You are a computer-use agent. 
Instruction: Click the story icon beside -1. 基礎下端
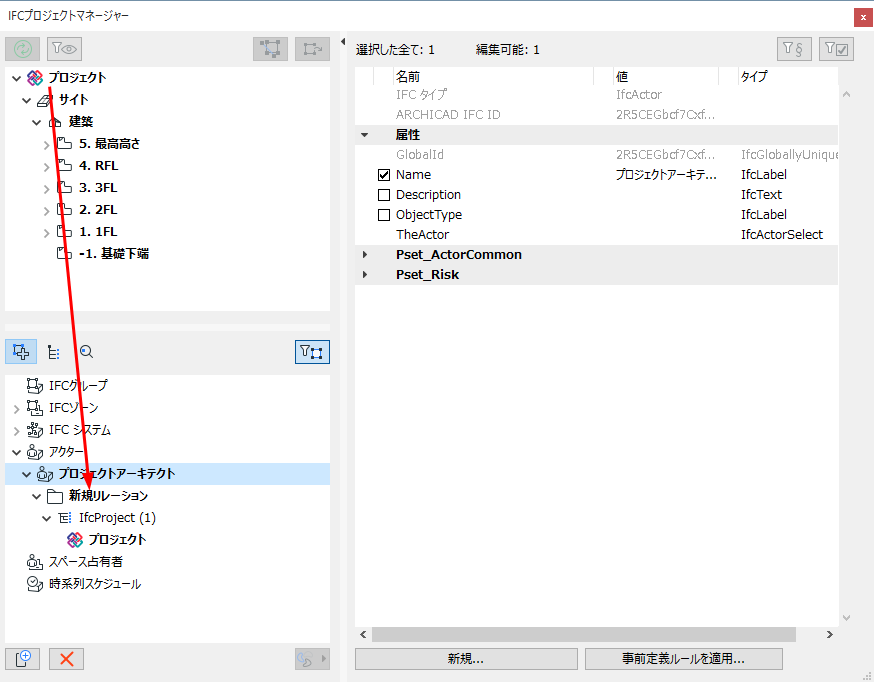65,254
